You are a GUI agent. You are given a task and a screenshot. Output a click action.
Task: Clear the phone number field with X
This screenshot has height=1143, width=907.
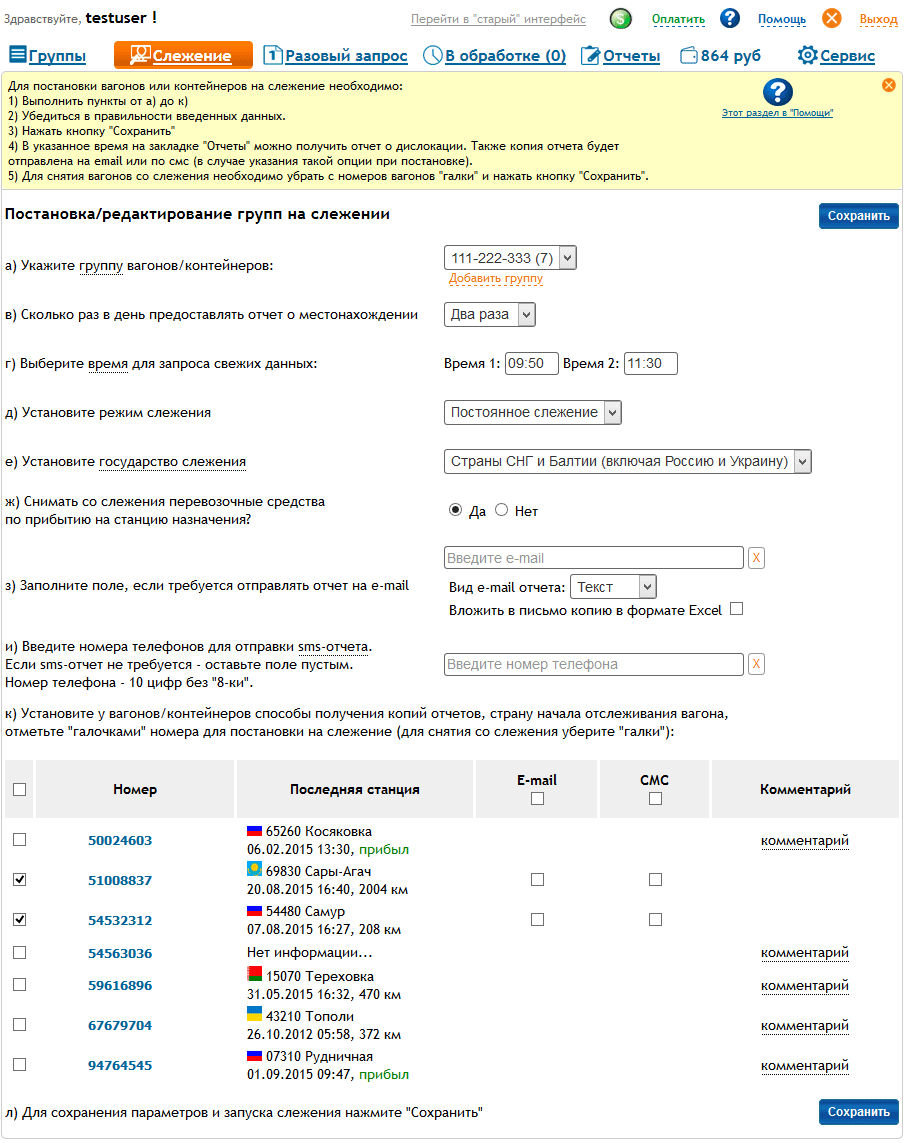[756, 664]
